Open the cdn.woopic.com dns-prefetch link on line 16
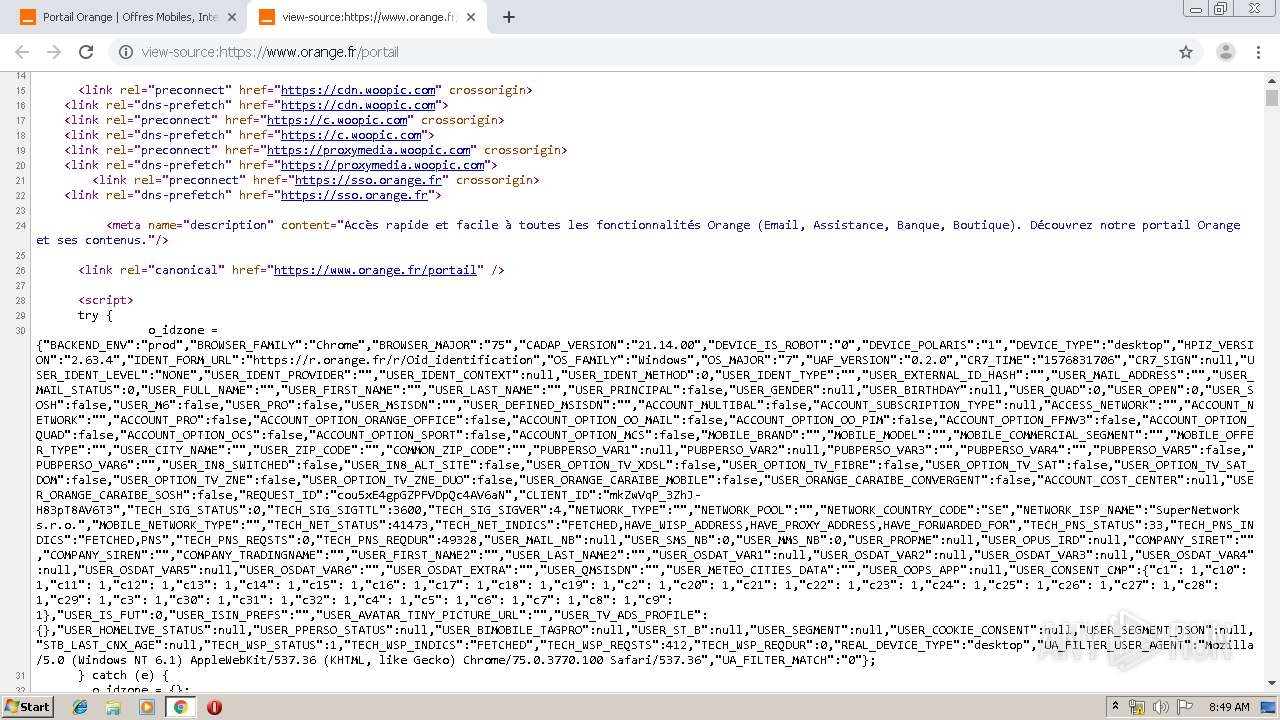The width and height of the screenshot is (1280, 720). (x=358, y=105)
